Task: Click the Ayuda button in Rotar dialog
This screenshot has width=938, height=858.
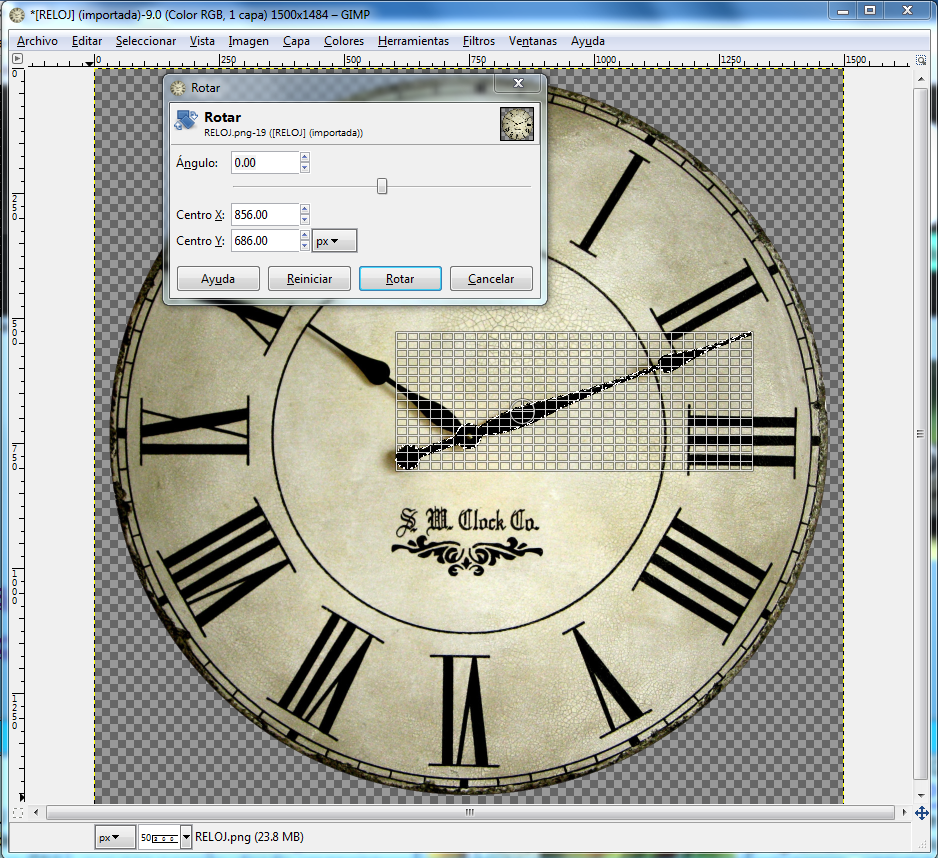Action: pyautogui.click(x=218, y=279)
